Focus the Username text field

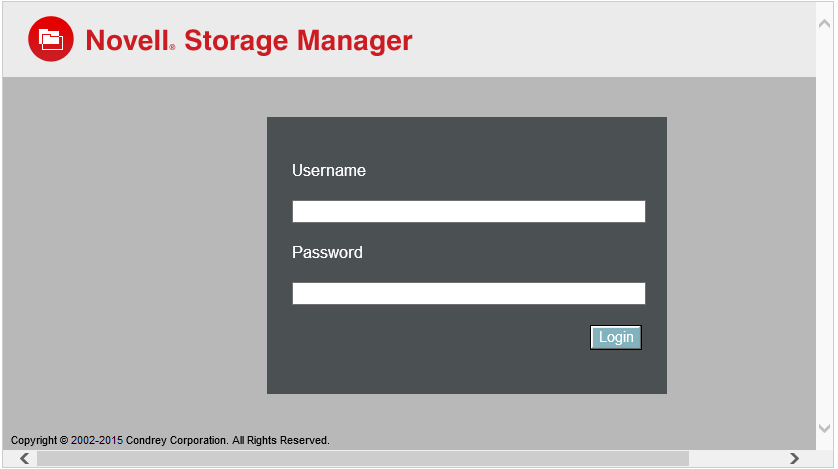pyautogui.click(x=468, y=211)
